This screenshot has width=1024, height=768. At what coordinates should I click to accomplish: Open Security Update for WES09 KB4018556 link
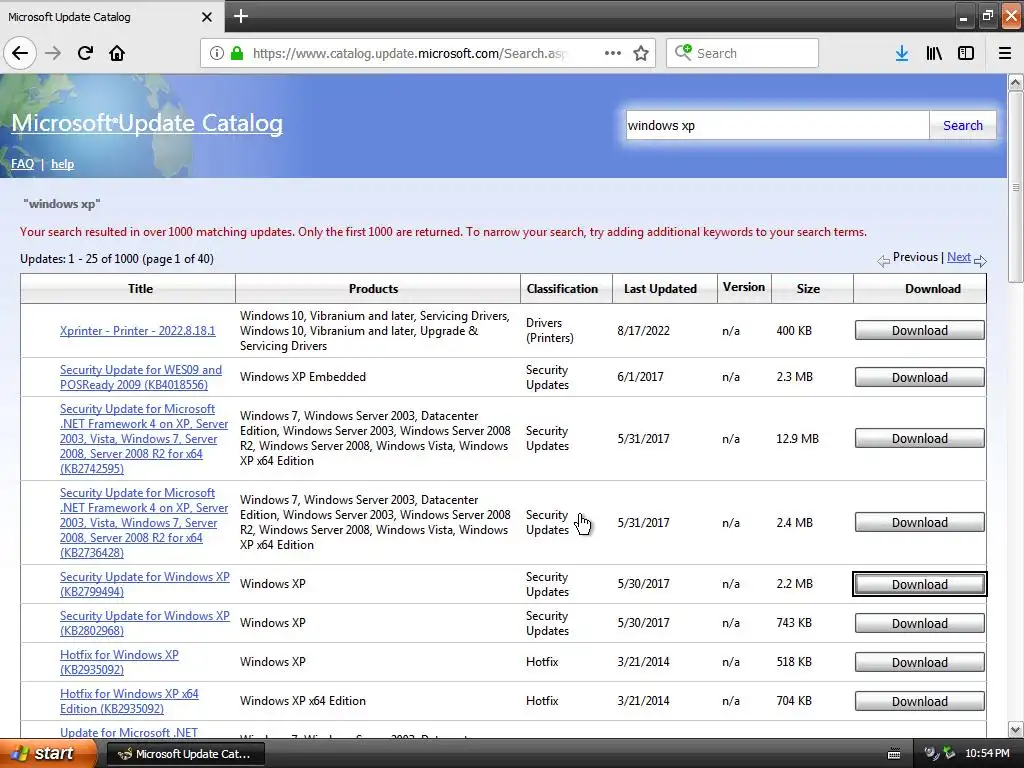point(140,377)
